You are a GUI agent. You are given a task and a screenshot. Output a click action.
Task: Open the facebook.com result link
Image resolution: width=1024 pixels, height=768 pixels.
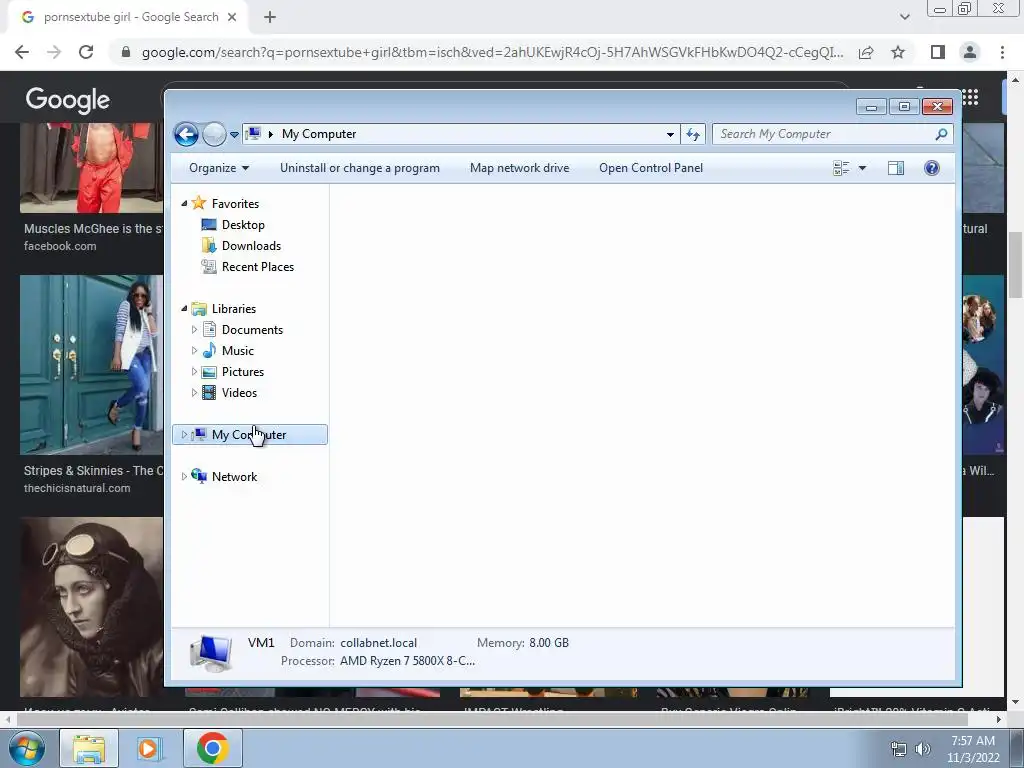click(x=60, y=246)
